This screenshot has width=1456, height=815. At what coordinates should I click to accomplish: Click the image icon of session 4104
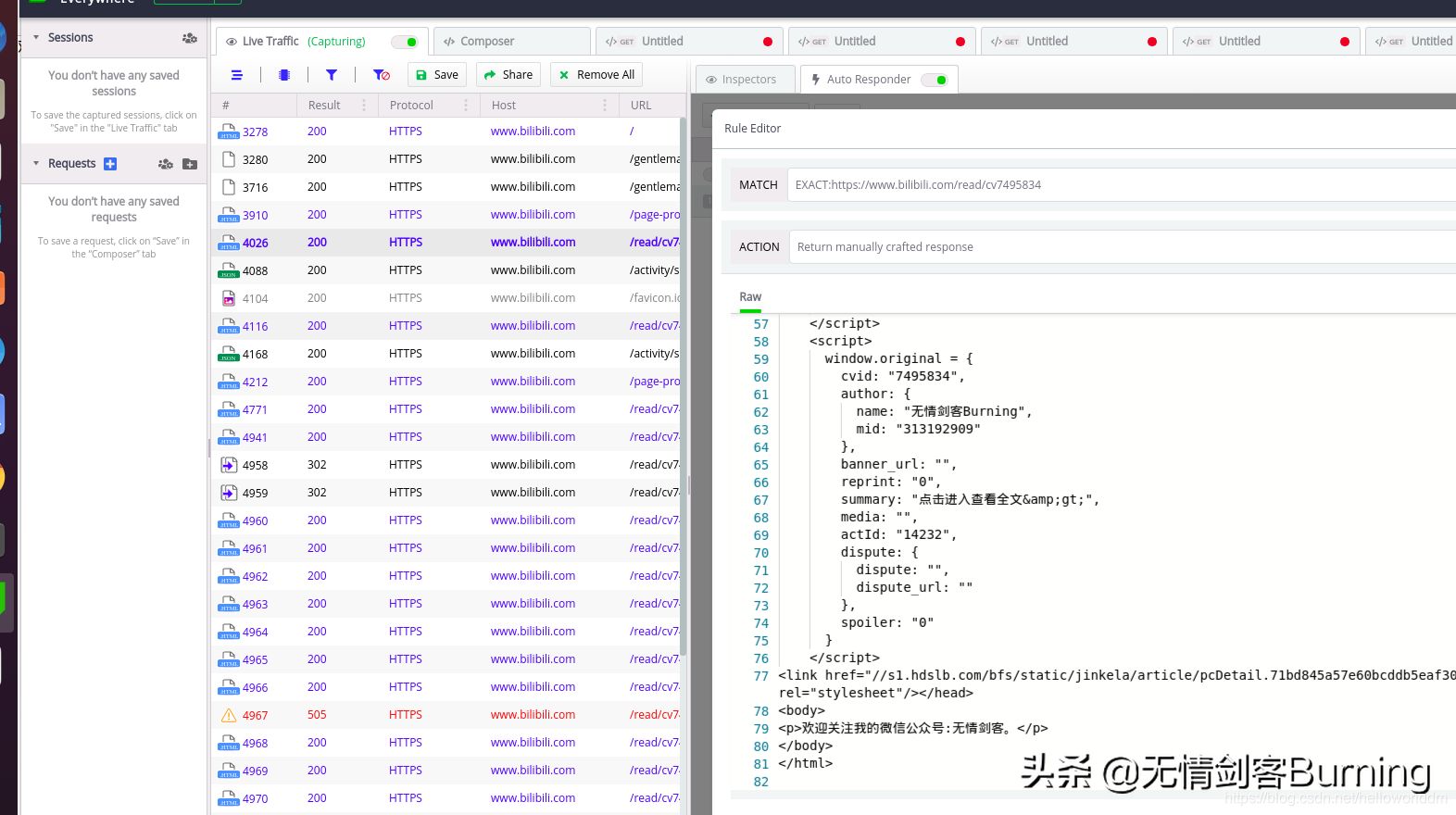point(228,298)
